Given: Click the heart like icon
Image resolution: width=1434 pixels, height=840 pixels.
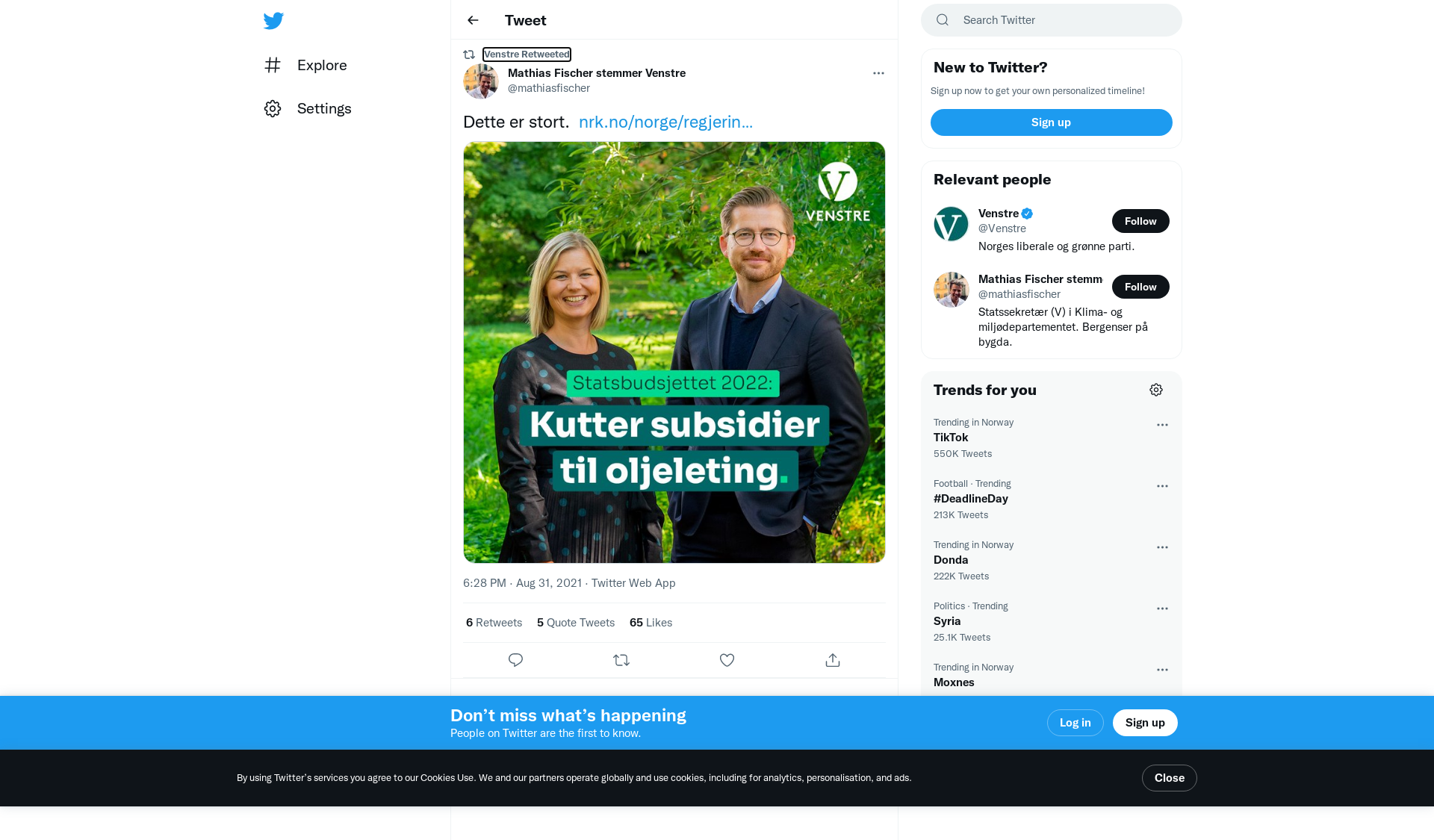Looking at the screenshot, I should tap(727, 660).
